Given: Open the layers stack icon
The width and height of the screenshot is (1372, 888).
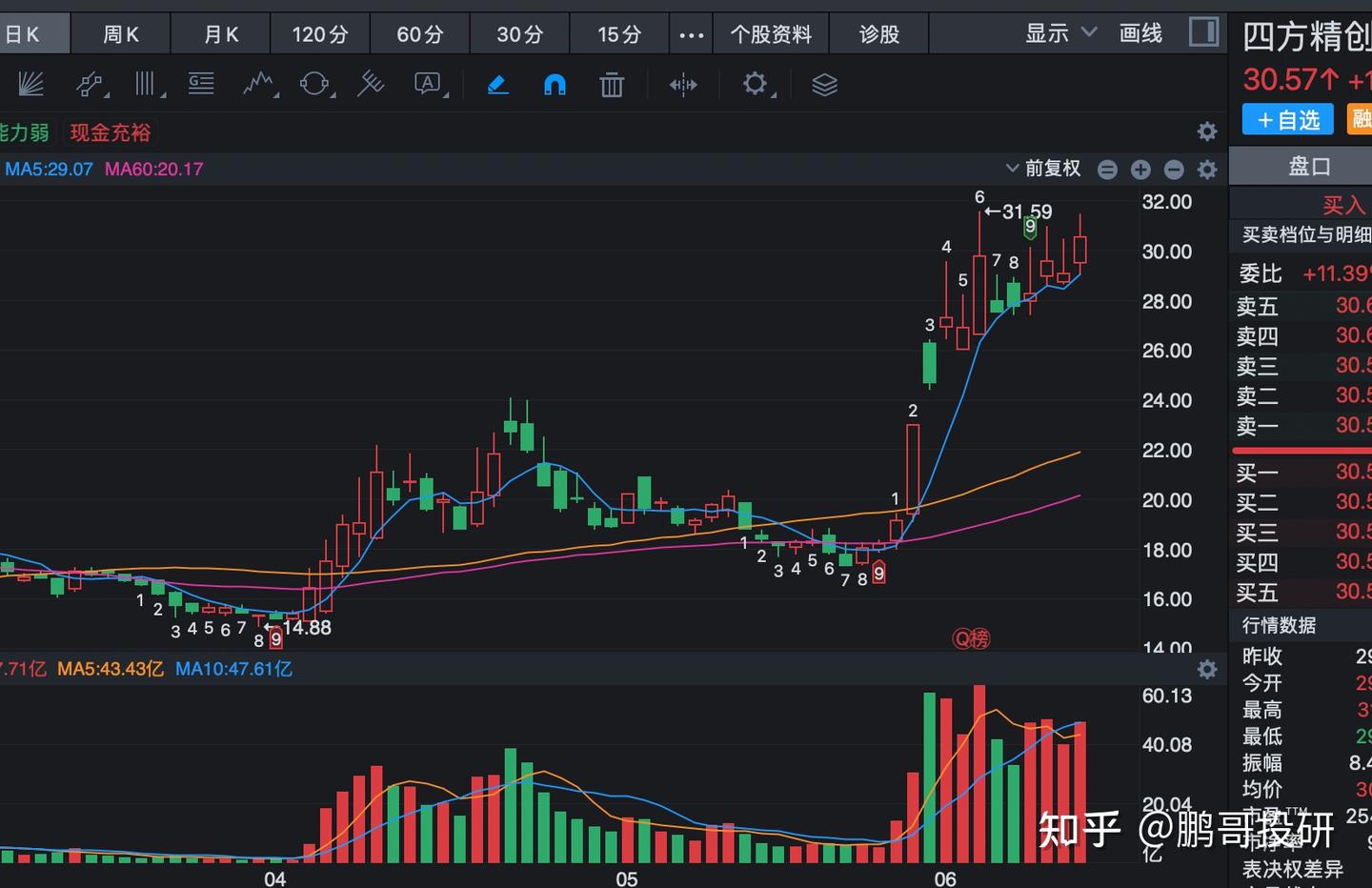Looking at the screenshot, I should [x=824, y=85].
